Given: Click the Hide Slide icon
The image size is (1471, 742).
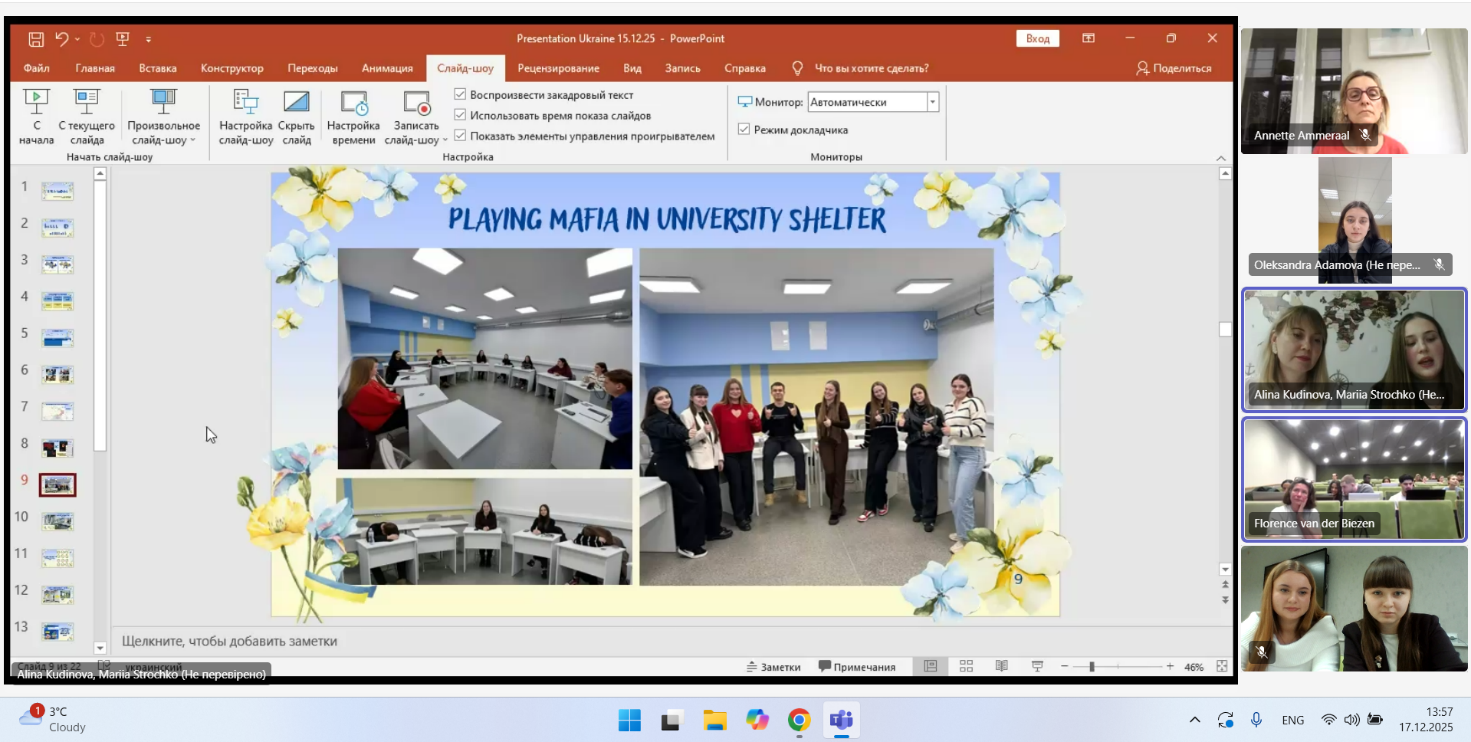Looking at the screenshot, I should (296, 102).
